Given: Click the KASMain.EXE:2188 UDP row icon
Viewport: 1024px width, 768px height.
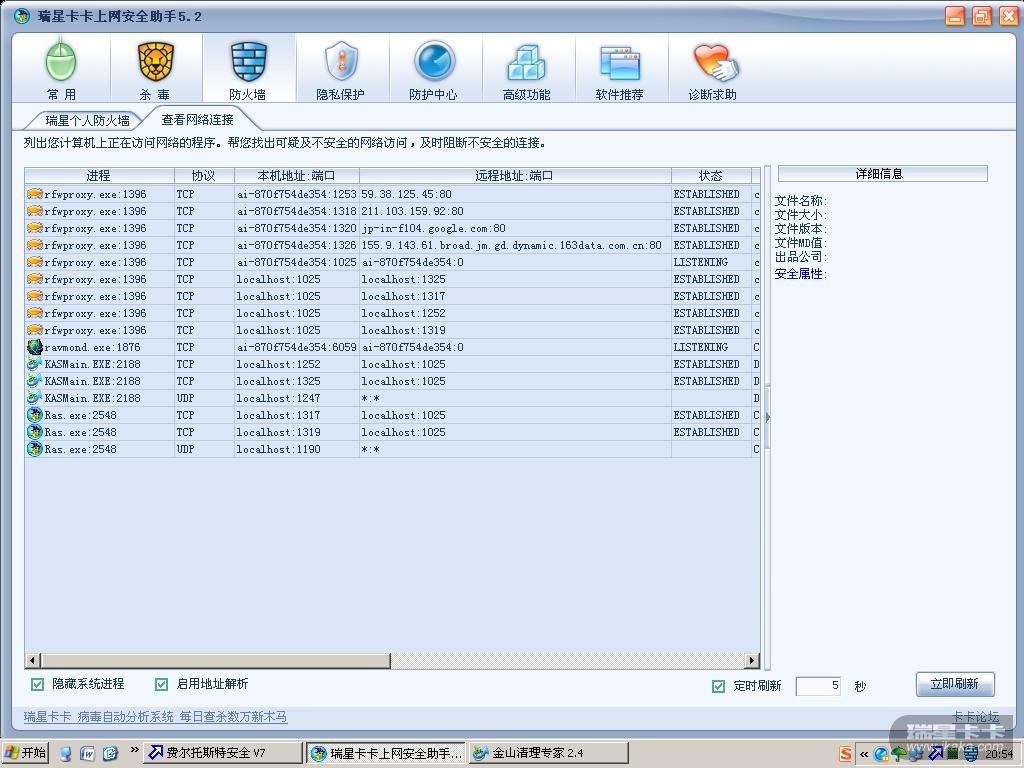Looking at the screenshot, I should point(35,398).
